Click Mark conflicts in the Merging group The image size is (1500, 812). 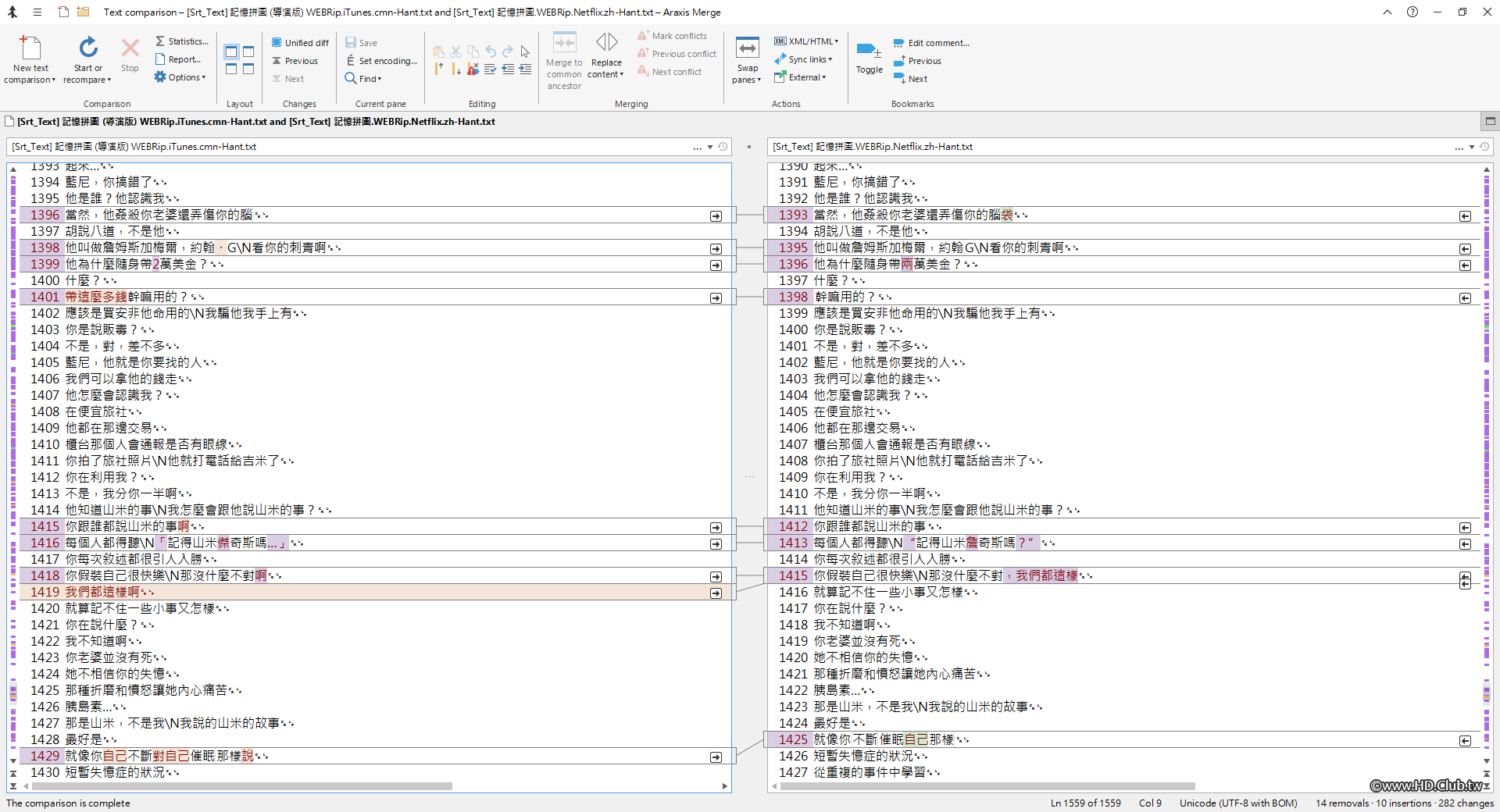pyautogui.click(x=673, y=35)
